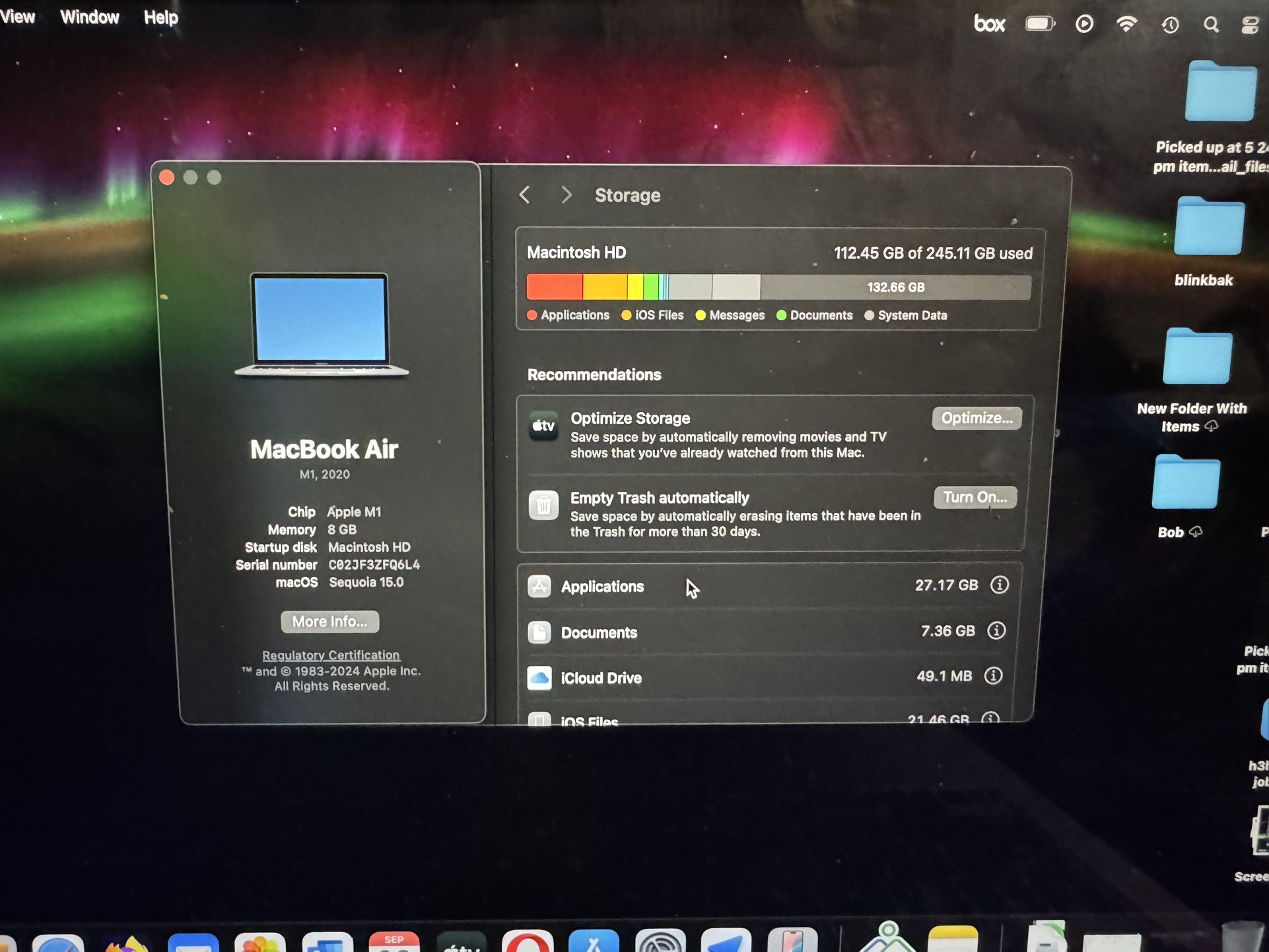Click the Turn On... button
The height and width of the screenshot is (952, 1269).
[975, 497]
